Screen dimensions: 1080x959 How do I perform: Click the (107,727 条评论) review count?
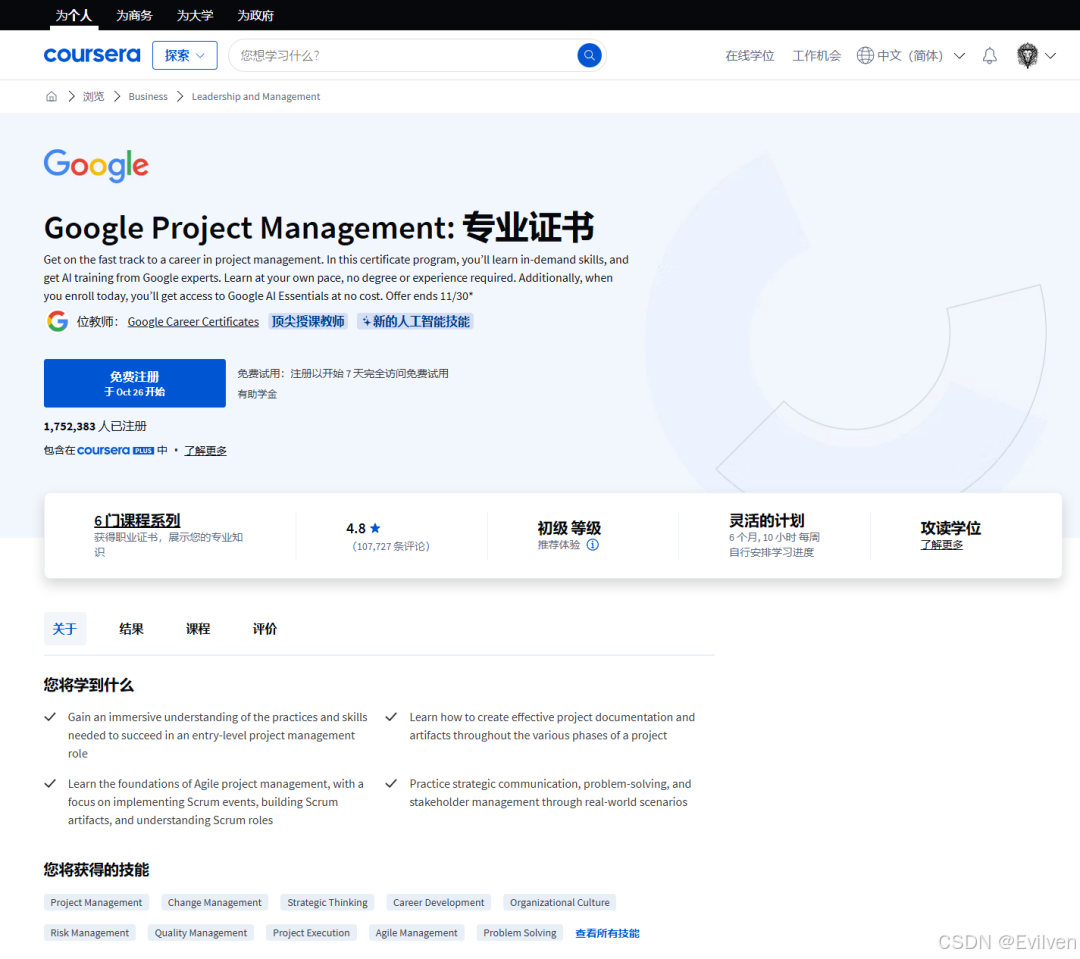point(391,546)
